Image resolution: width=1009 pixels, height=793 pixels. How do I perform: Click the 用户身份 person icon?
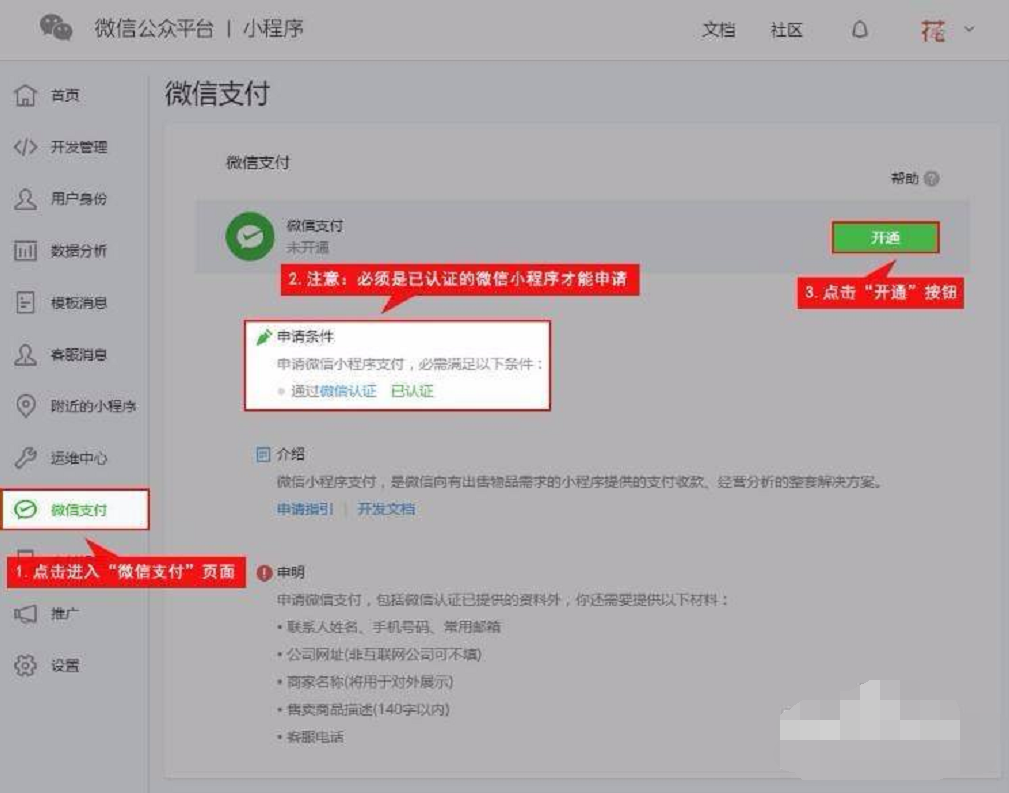click(x=26, y=199)
